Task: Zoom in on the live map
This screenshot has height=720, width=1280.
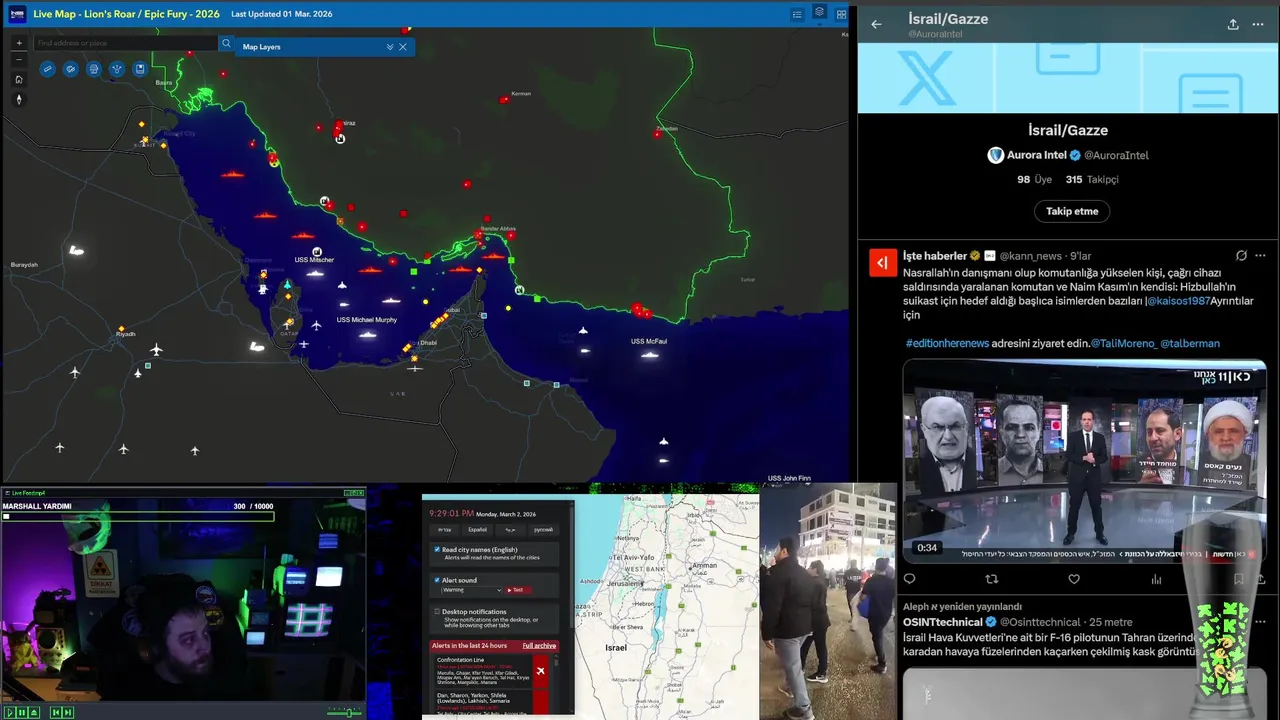Action: (19, 43)
